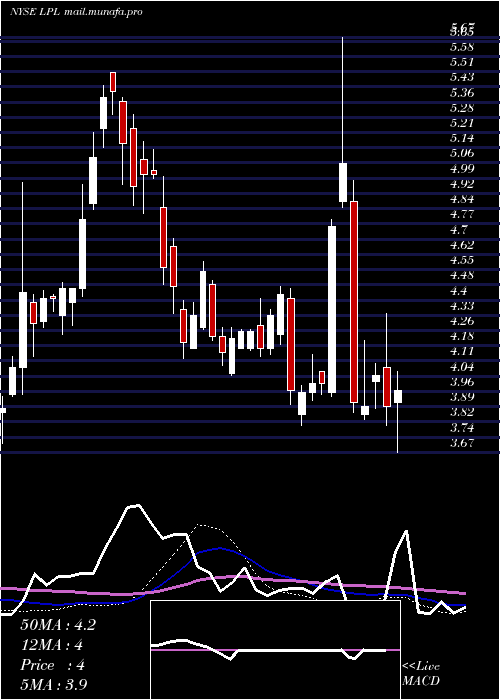Click the 4.18 price axis label
This screenshot has width=500, height=700.
462,336
